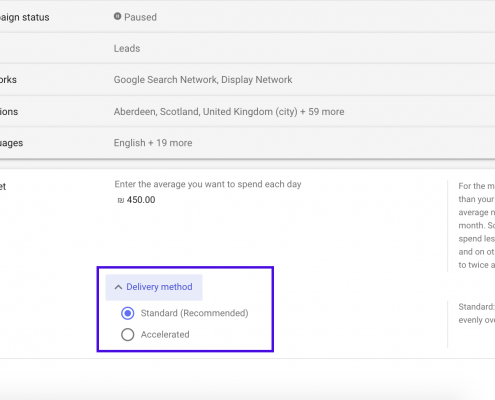Open the Leads goal row
Viewport: 495px width, 400px height.
coord(247,48)
